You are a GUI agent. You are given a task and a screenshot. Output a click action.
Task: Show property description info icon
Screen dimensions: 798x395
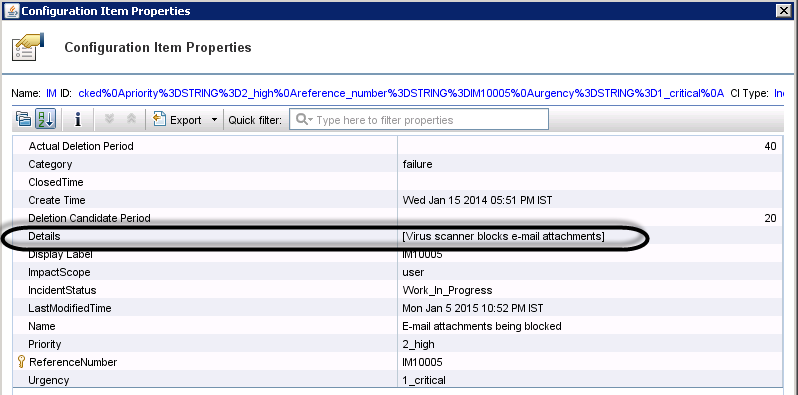[x=78, y=120]
